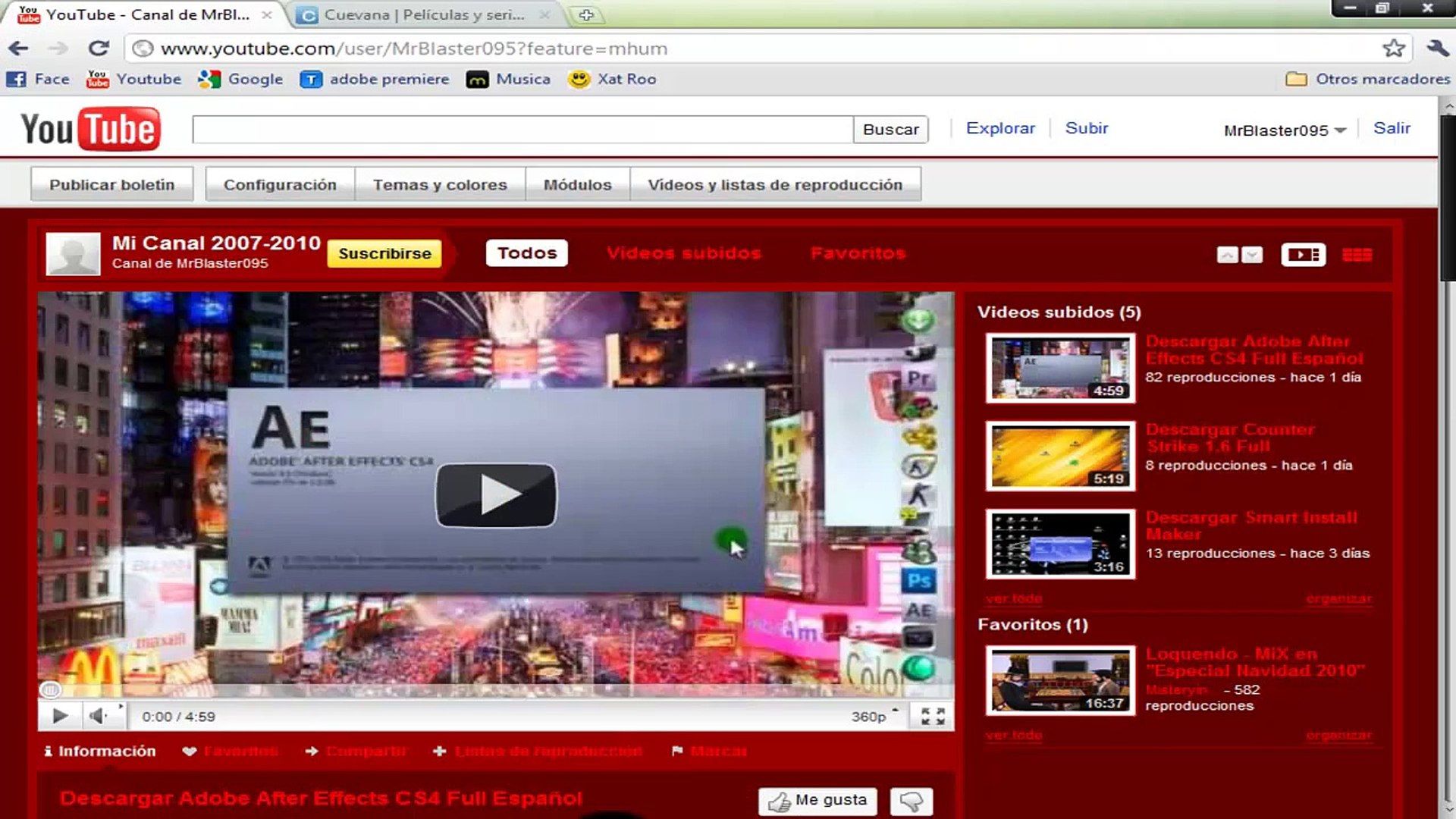Open a new tab with the plus button

(x=586, y=14)
